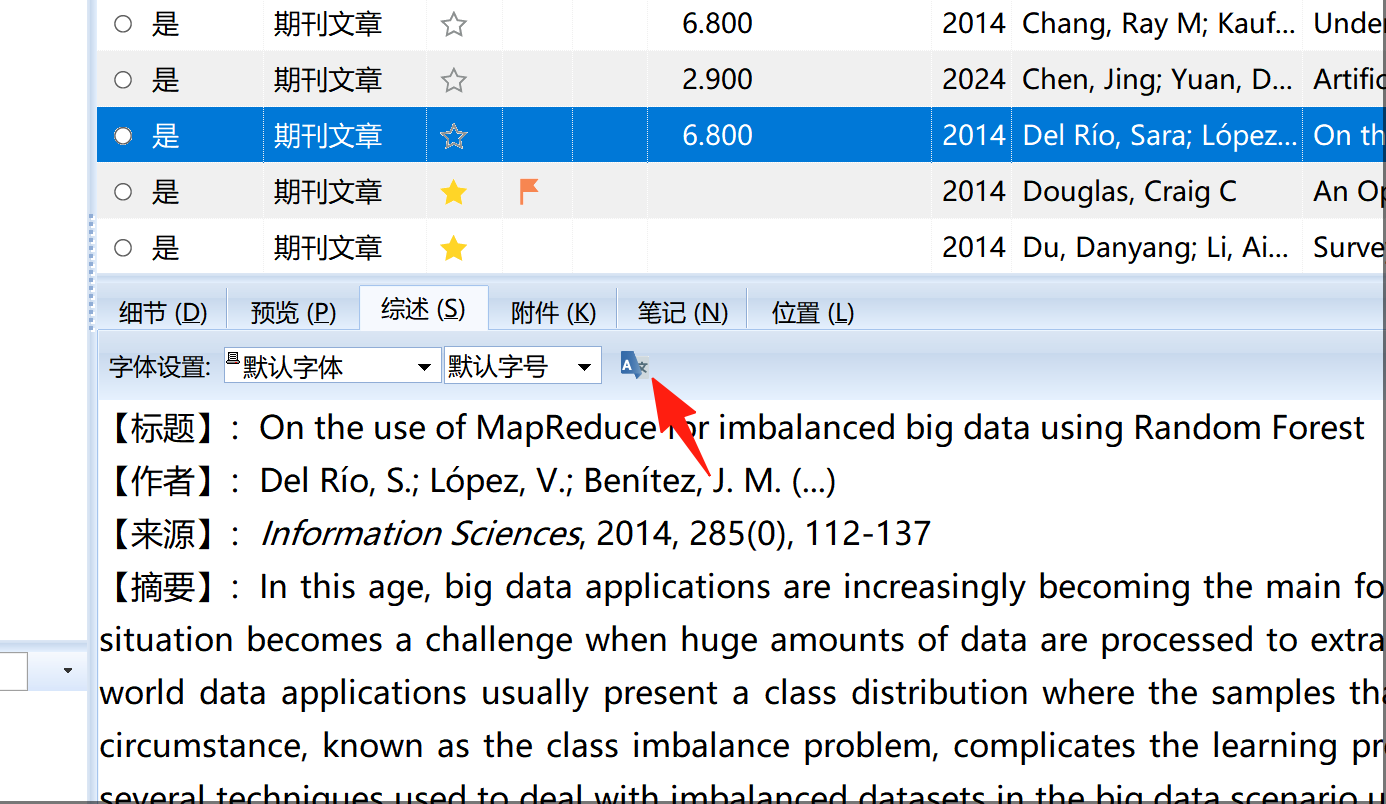The image size is (1386, 804).
Task: Click the 【标题】 line about MapReduce
Action: (733, 428)
